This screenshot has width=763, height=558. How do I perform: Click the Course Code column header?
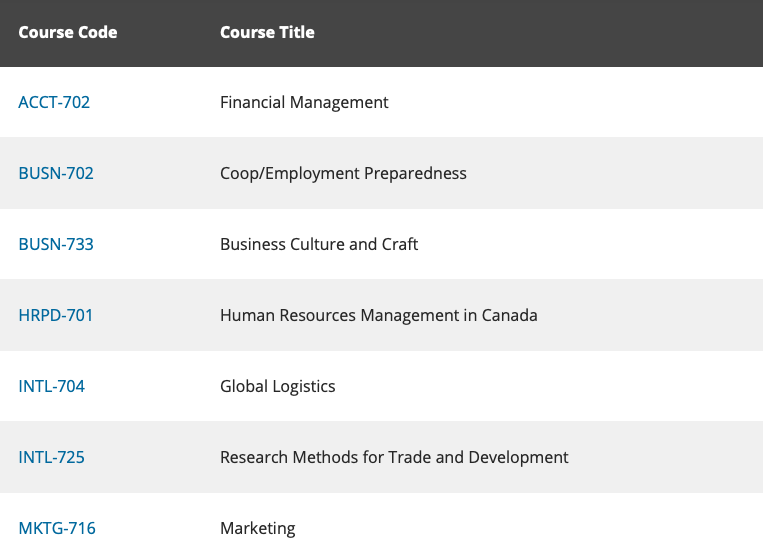[68, 32]
